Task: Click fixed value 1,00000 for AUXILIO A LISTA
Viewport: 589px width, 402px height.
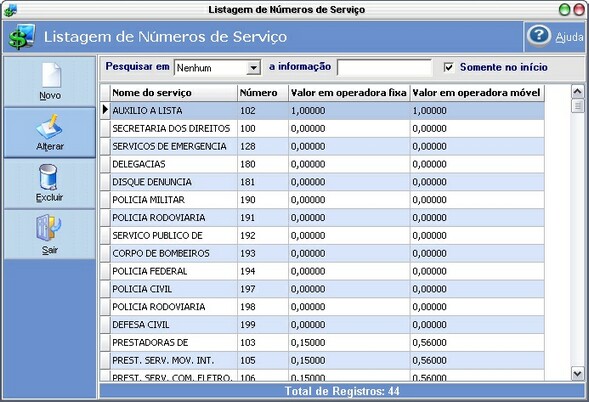Action: pos(349,111)
